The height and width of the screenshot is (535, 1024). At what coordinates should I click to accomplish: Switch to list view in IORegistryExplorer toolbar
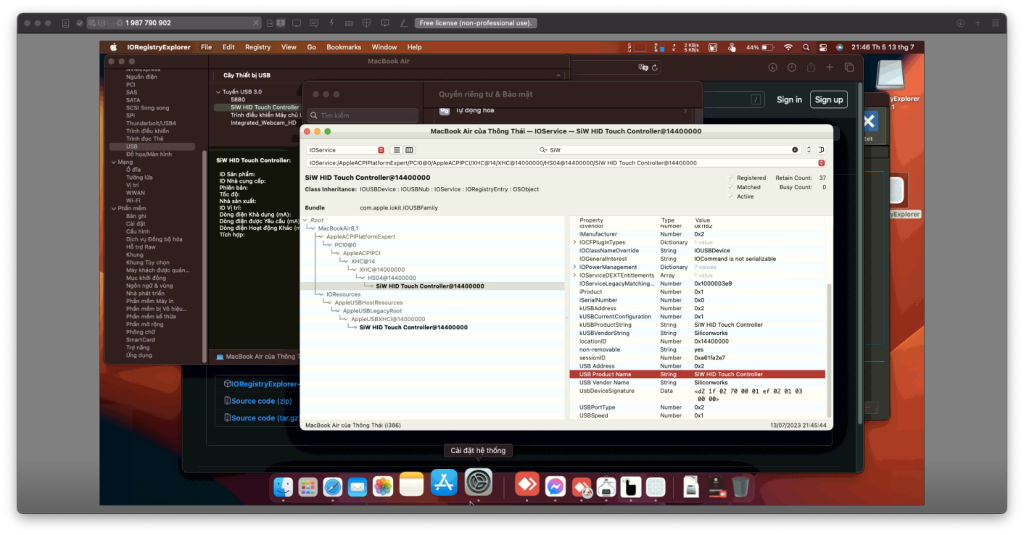396,150
